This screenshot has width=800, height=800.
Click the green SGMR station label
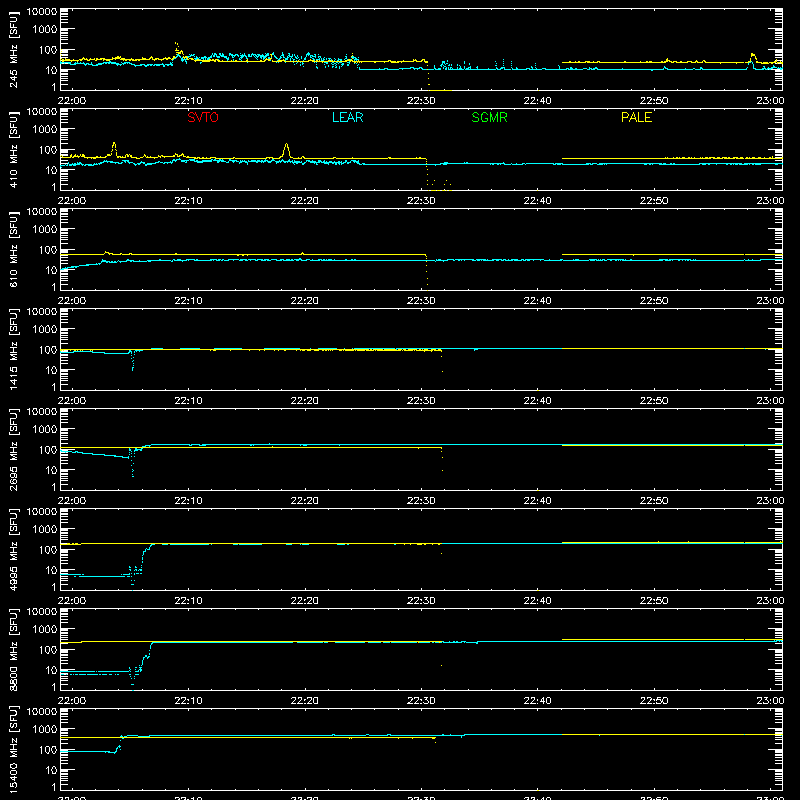[489, 117]
